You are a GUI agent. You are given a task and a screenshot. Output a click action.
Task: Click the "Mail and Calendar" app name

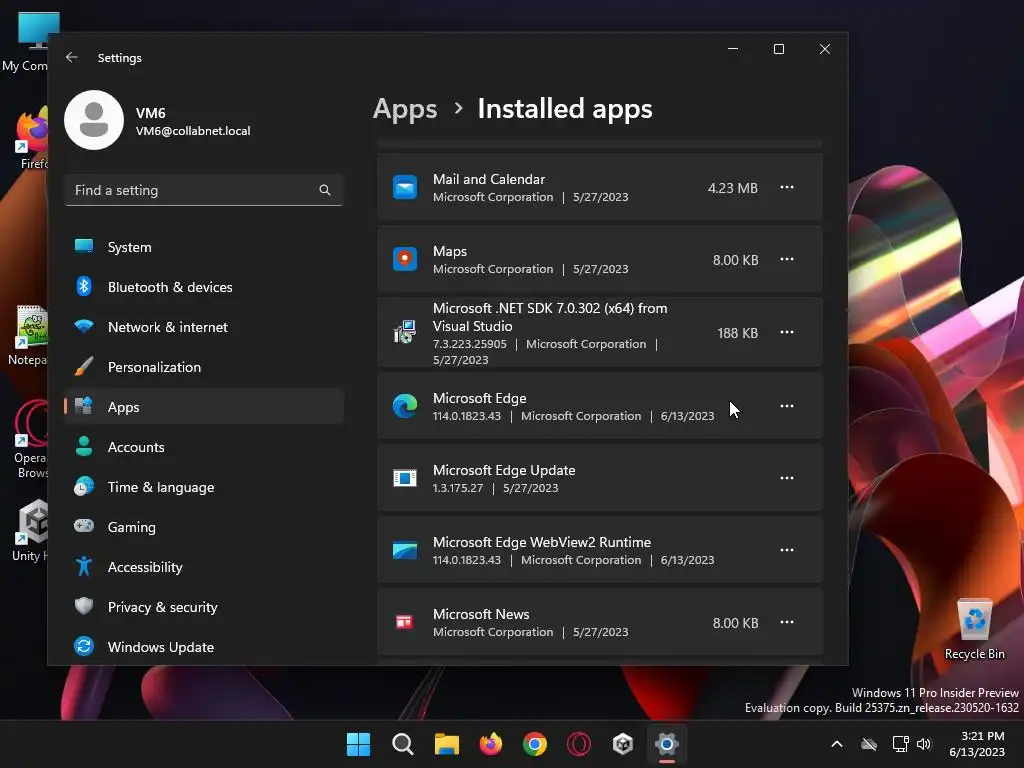[488, 179]
